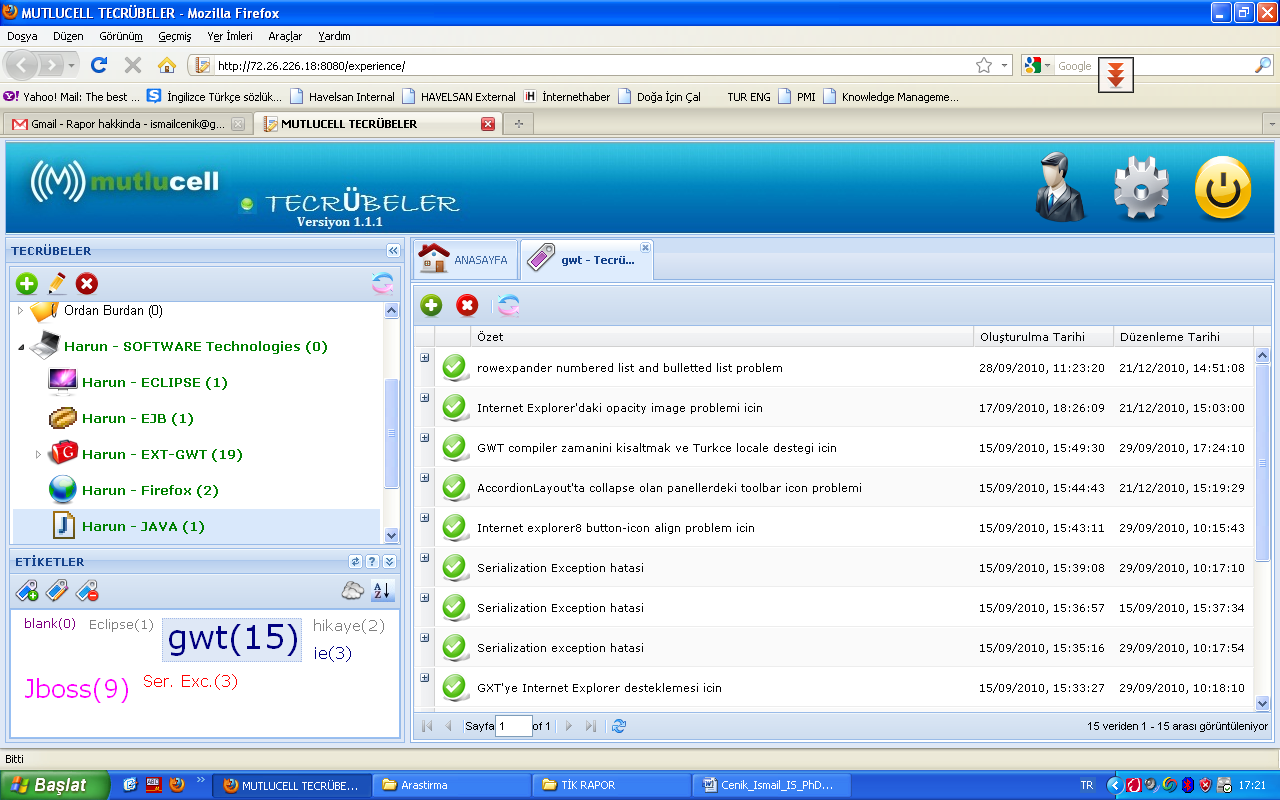This screenshot has width=1280, height=800.
Task: Select the gwt(15) tag
Action: (x=233, y=638)
